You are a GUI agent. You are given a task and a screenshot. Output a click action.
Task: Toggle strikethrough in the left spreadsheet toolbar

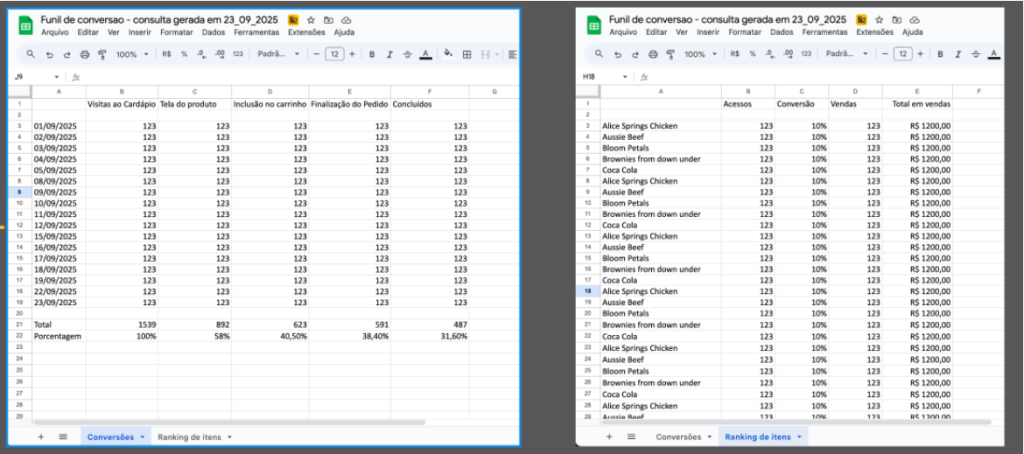coord(407,54)
